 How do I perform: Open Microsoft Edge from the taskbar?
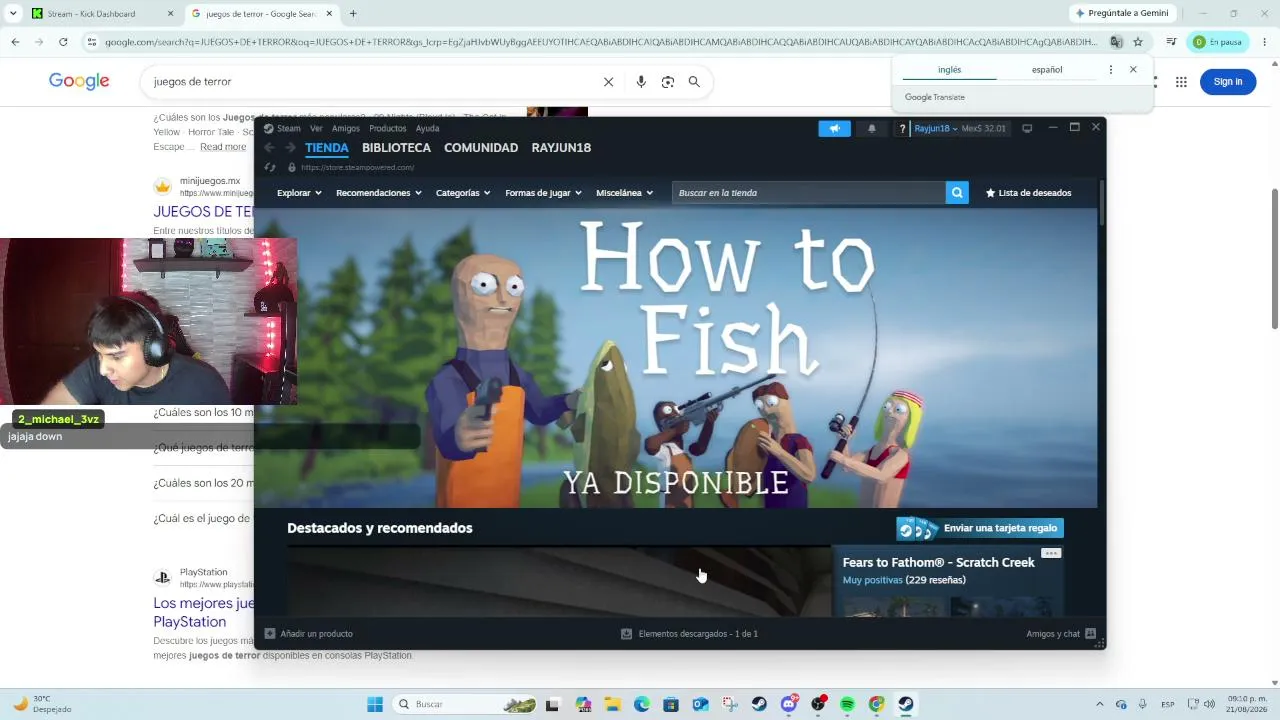click(x=642, y=704)
